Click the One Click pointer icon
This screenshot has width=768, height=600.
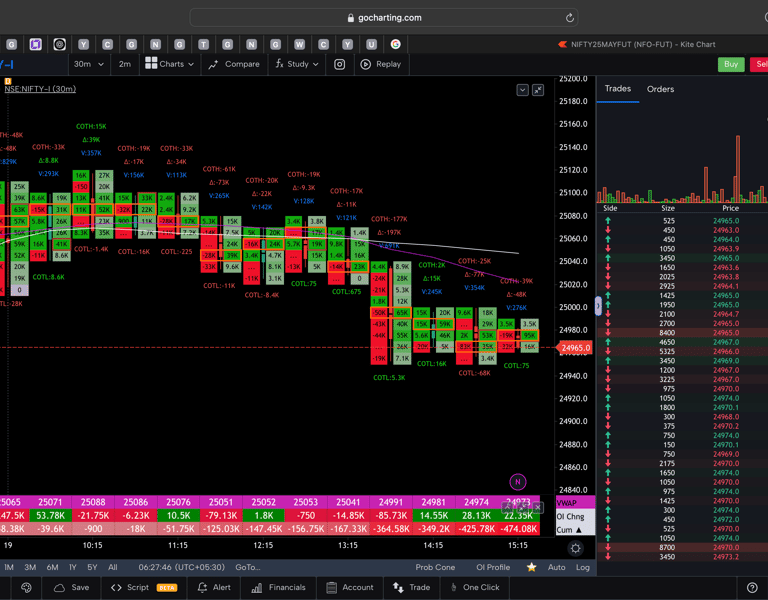click(x=454, y=587)
